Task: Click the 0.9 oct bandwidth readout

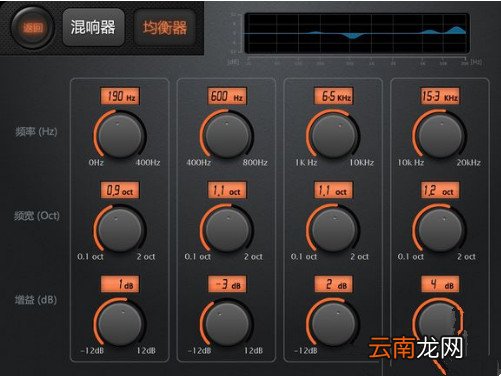Action: (120, 190)
